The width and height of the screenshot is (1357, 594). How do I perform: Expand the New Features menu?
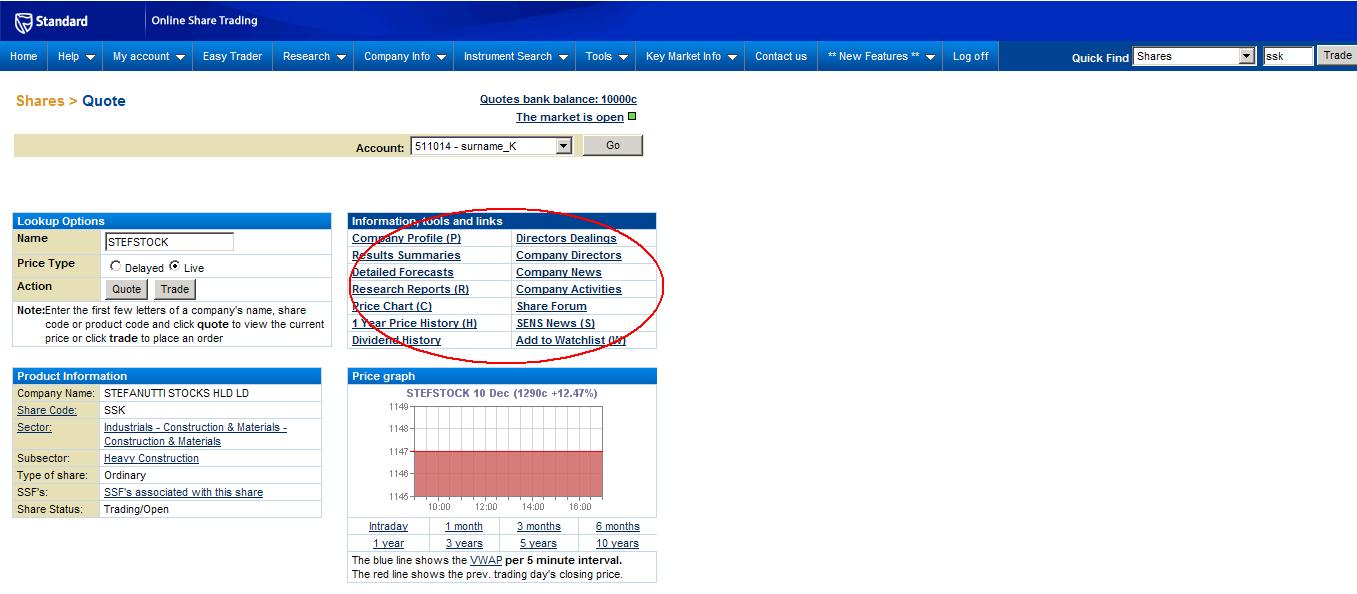point(880,56)
